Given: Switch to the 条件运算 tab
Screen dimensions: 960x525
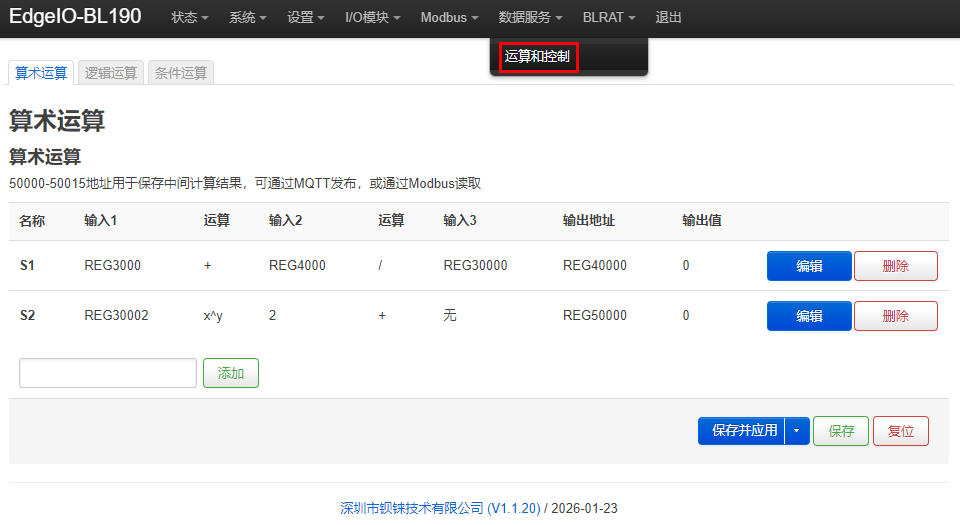Looking at the screenshot, I should 181,73.
